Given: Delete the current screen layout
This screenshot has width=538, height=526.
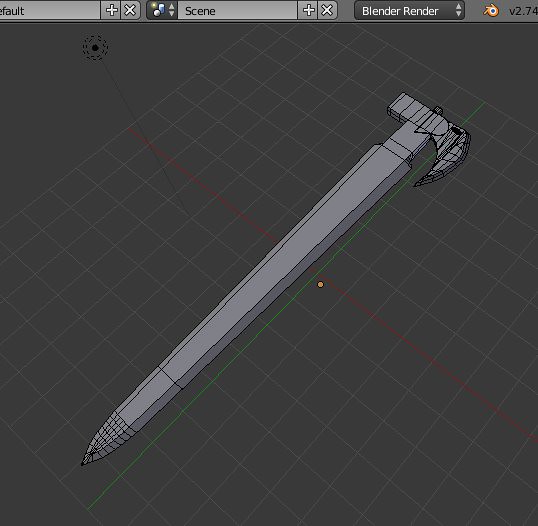Looking at the screenshot, I should tap(130, 11).
